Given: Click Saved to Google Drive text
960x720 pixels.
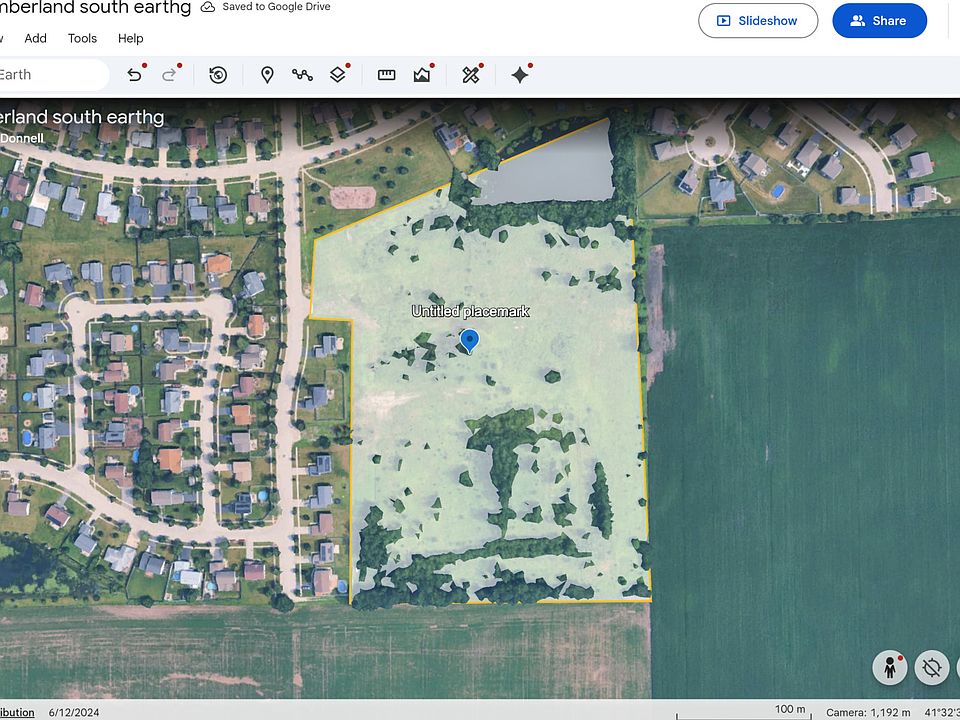Looking at the screenshot, I should click(276, 7).
